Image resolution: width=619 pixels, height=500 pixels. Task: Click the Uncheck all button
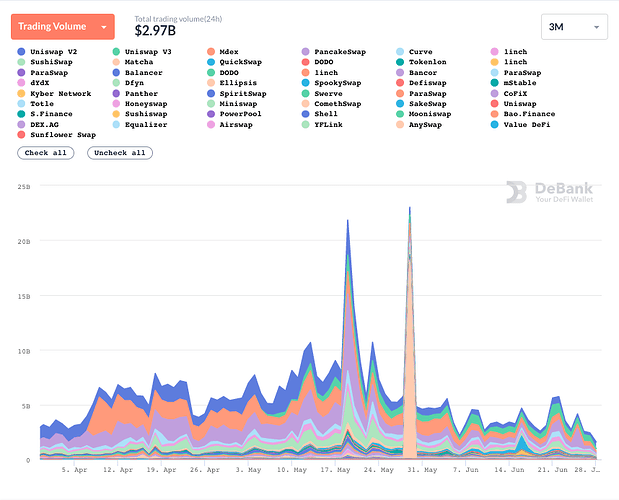point(120,153)
